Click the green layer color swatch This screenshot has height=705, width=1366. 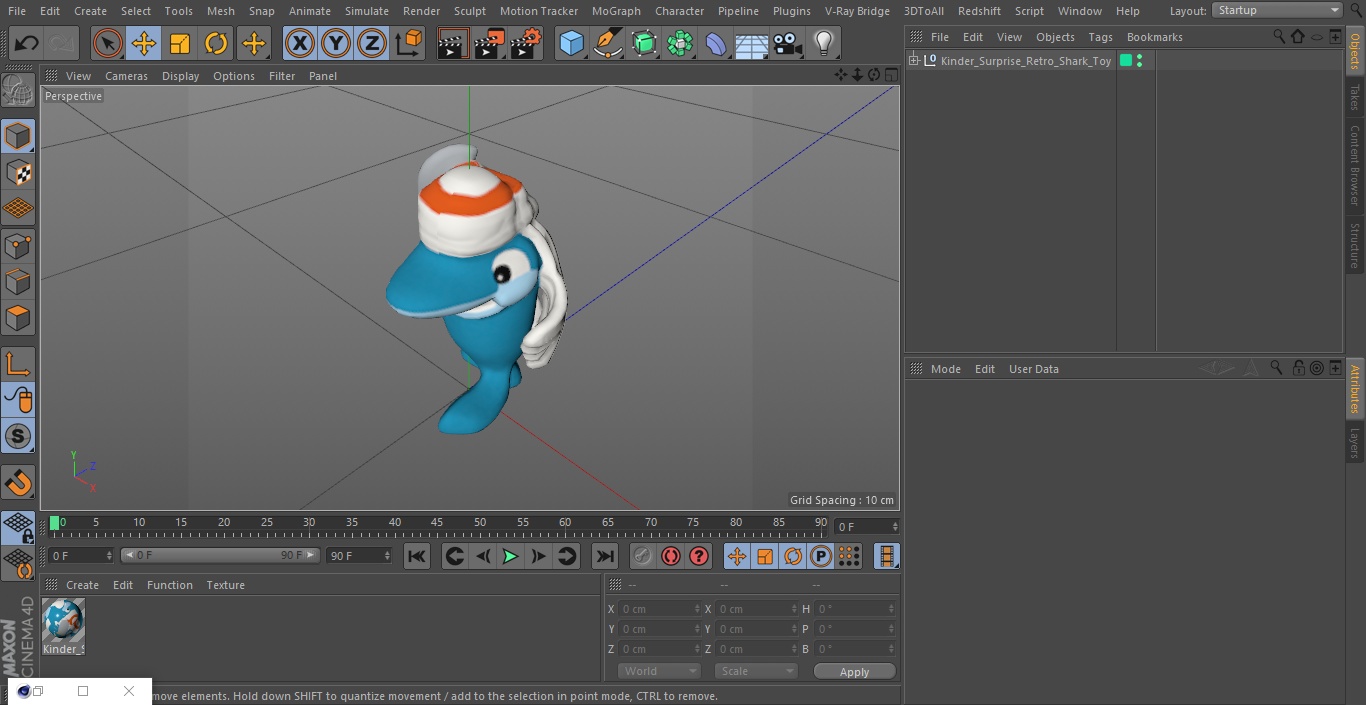pos(1126,61)
